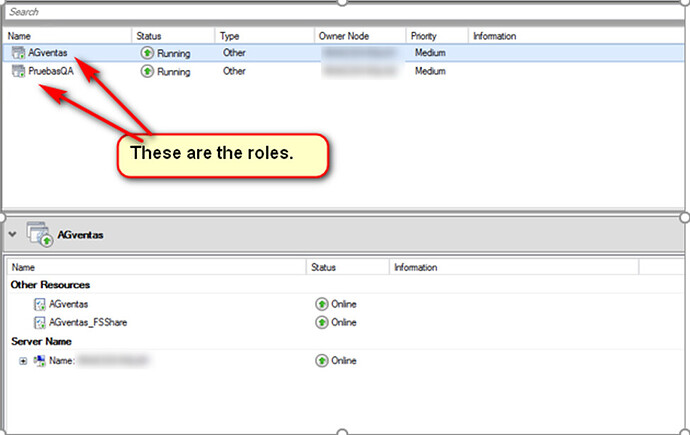Sort by Priority column header
The height and width of the screenshot is (435, 690).
click(423, 36)
